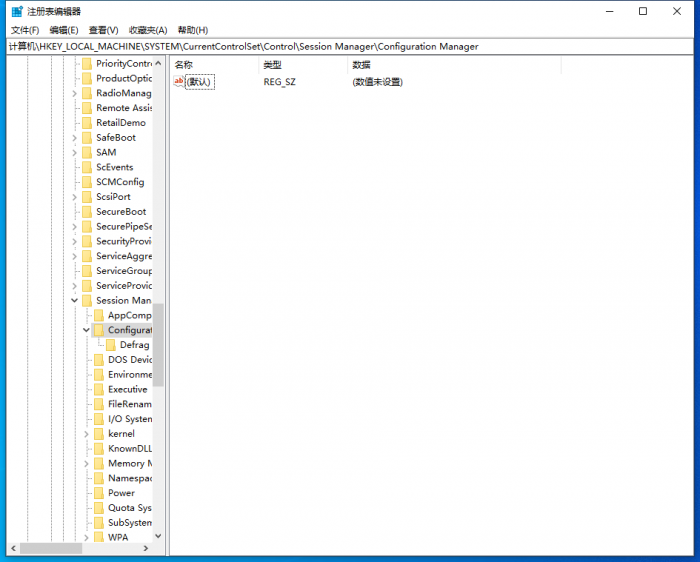Expand the SafeBoot key
The width and height of the screenshot is (700, 562).
click(75, 138)
